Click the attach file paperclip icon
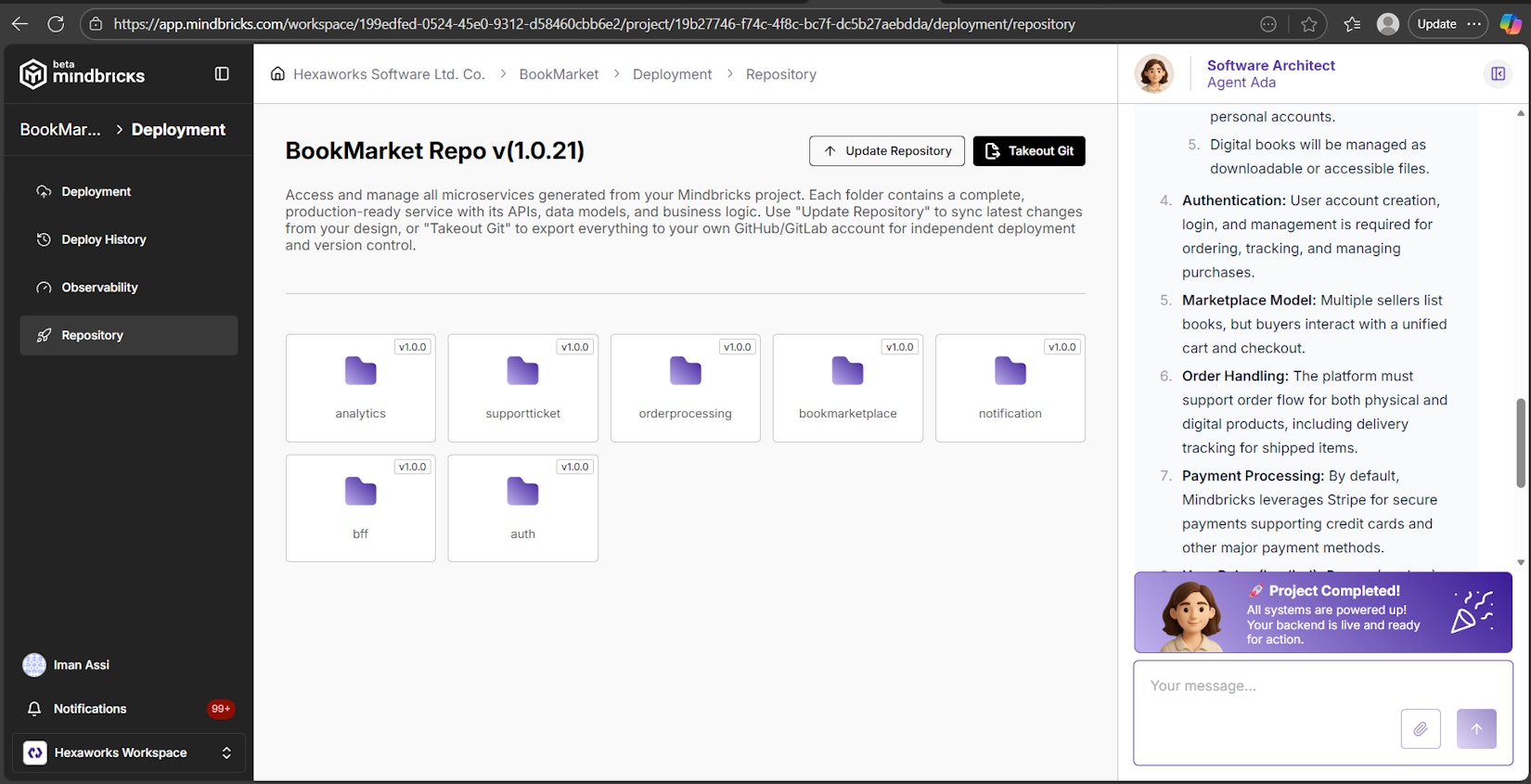The image size is (1531, 784). click(1420, 728)
